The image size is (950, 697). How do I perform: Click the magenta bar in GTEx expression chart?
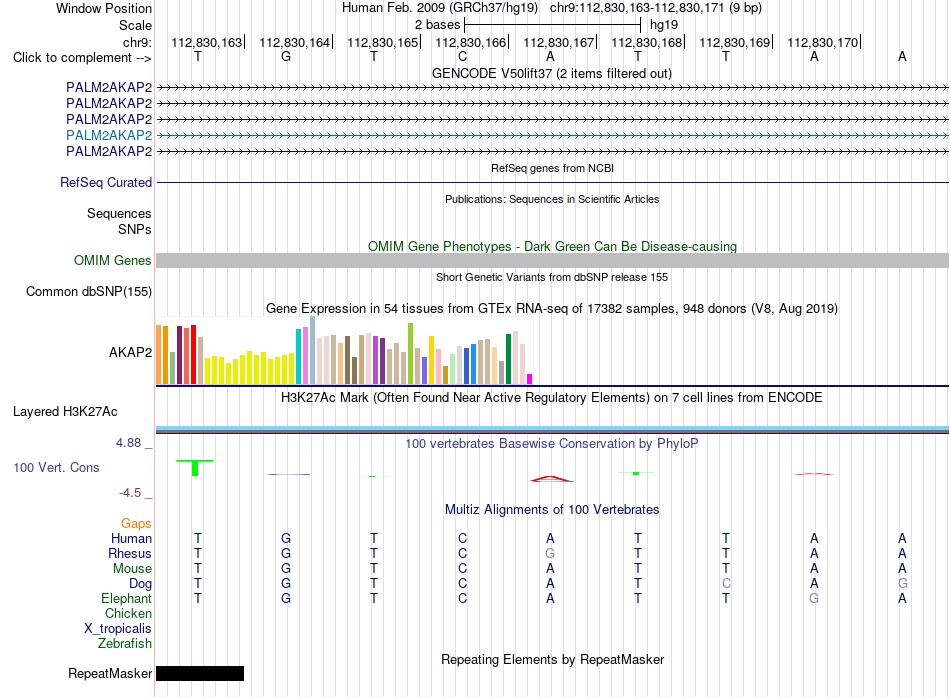pyautogui.click(x=530, y=379)
